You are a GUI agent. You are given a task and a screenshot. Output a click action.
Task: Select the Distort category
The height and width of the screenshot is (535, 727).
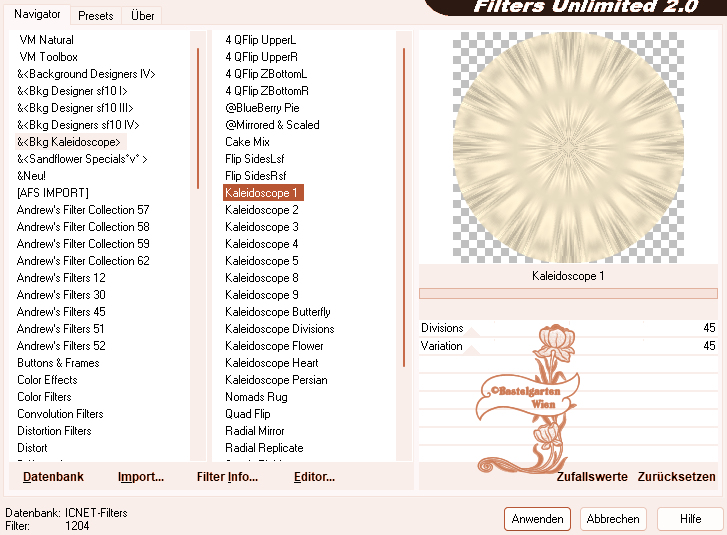click(32, 448)
